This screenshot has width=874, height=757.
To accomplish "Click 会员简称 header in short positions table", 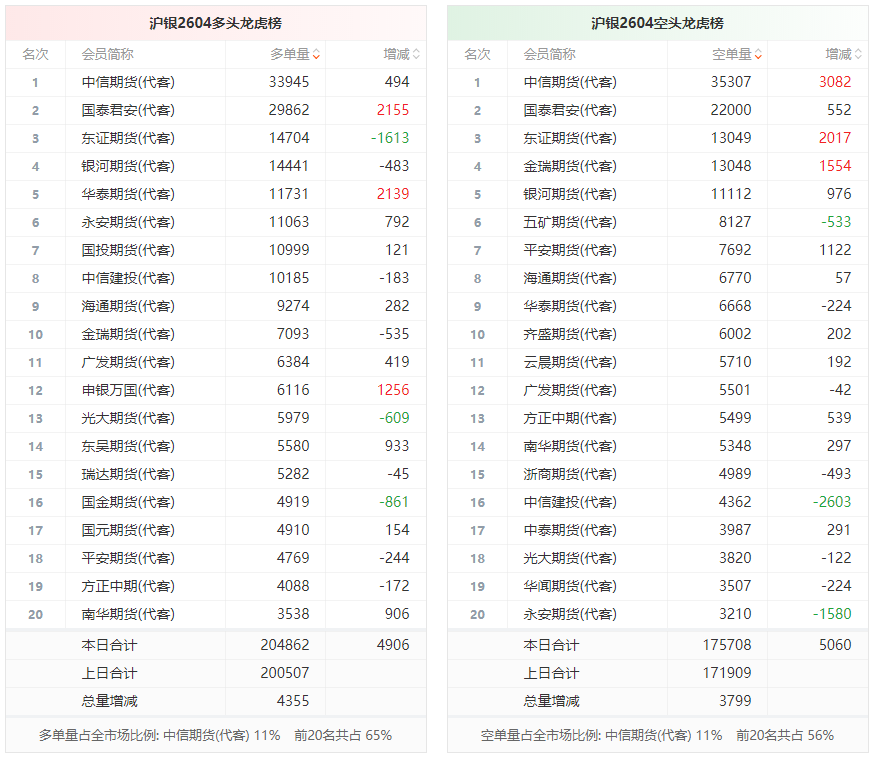I will [x=550, y=55].
